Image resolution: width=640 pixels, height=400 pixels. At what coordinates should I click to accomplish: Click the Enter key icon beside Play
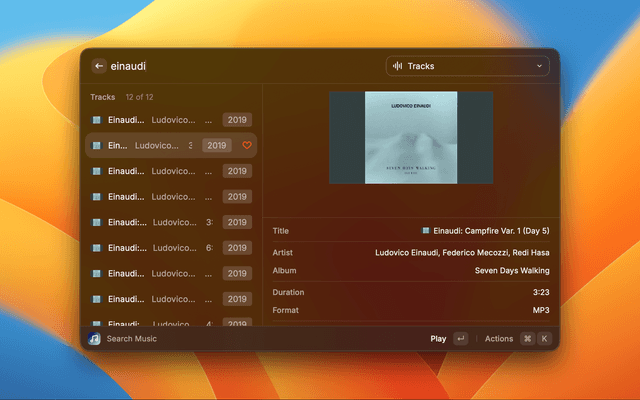(x=460, y=338)
